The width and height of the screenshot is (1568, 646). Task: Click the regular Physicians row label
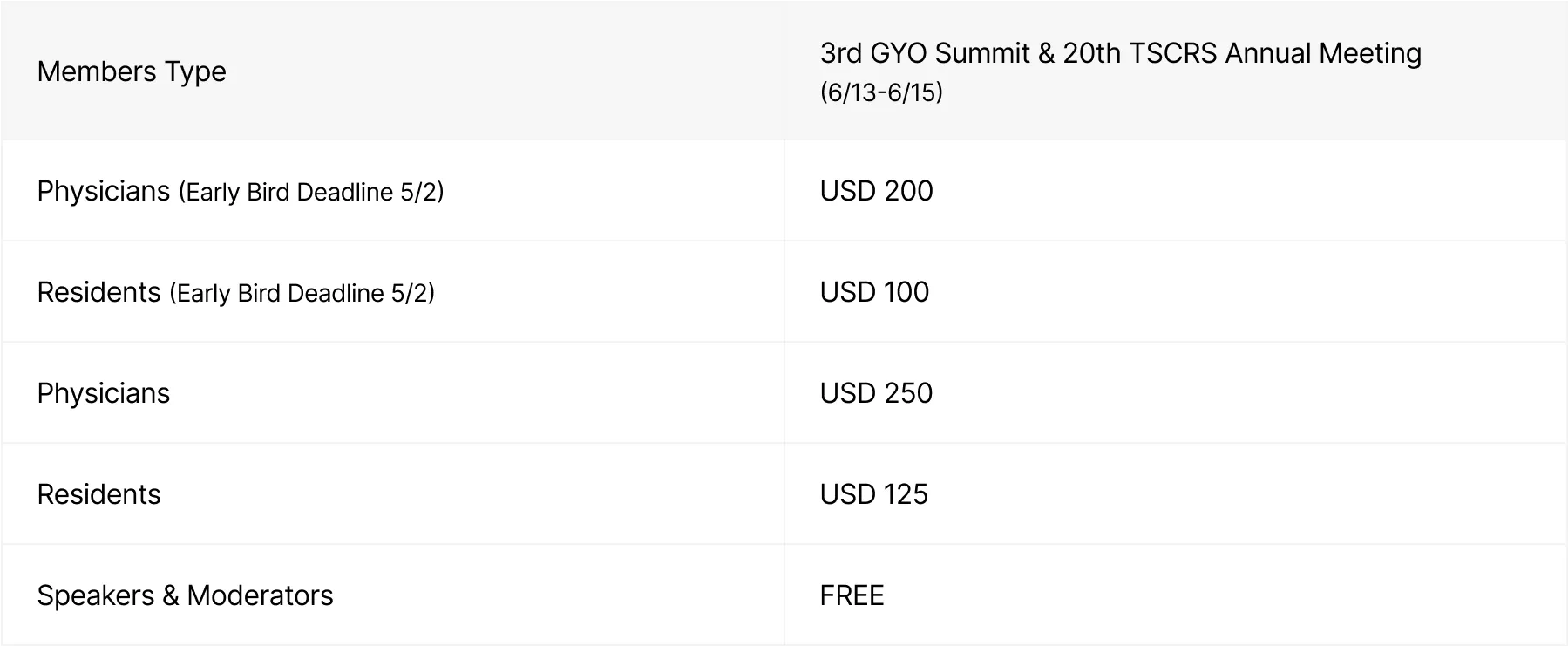(104, 393)
